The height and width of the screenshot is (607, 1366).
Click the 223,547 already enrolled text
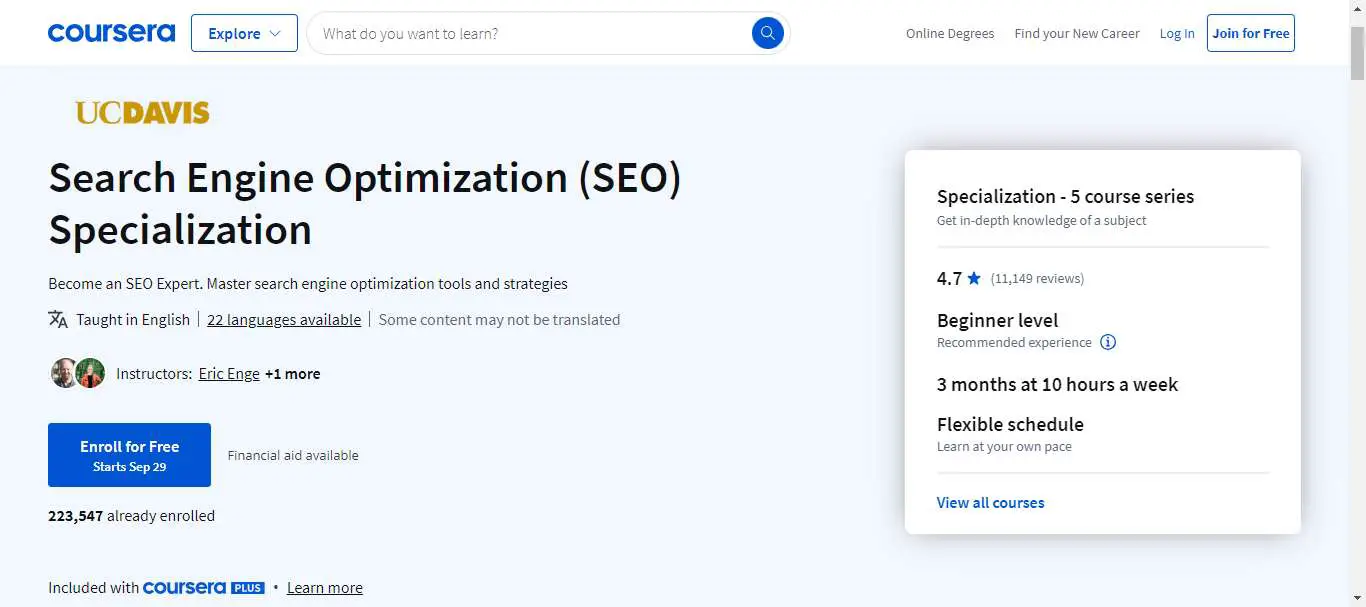tap(131, 516)
